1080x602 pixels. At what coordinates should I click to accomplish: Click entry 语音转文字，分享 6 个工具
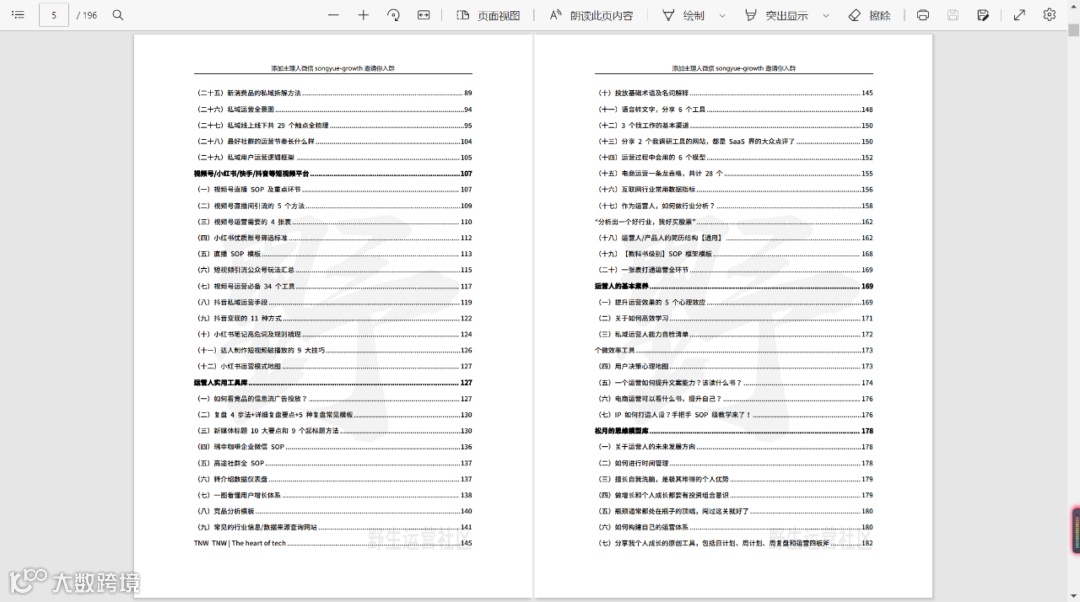(x=735, y=109)
